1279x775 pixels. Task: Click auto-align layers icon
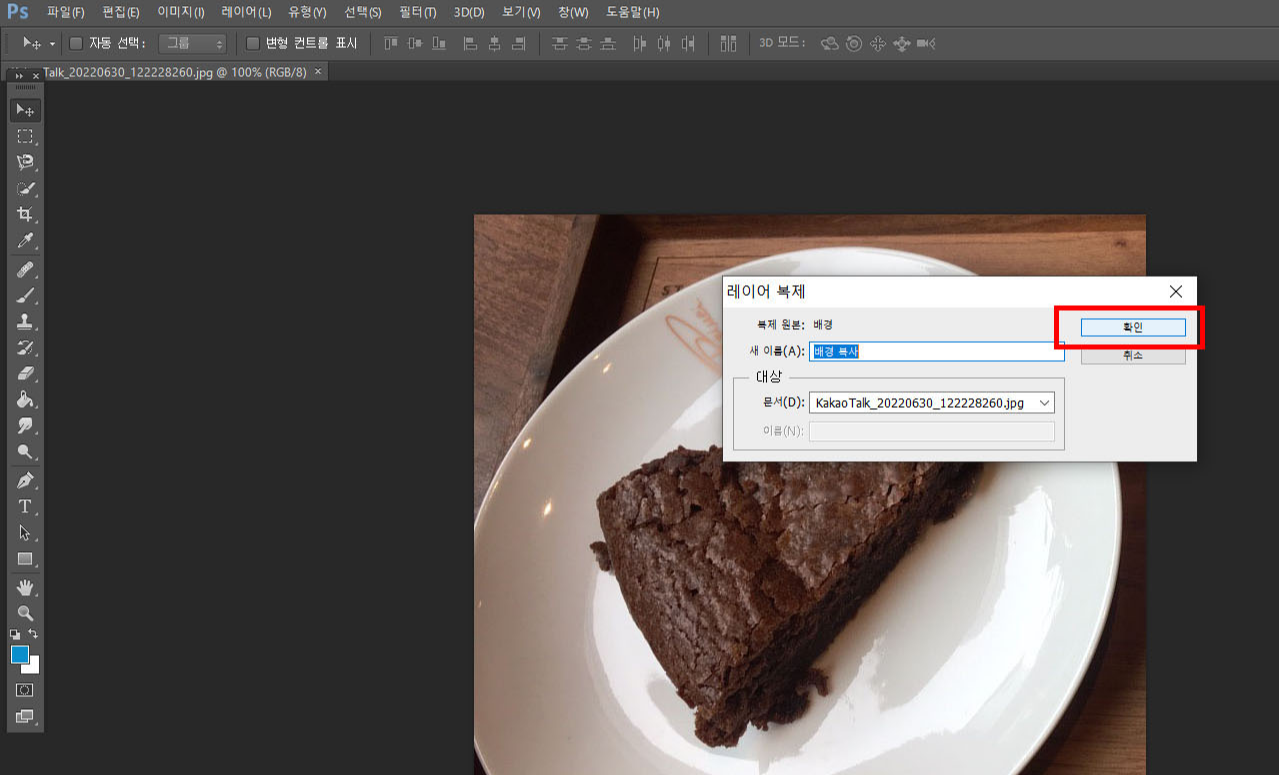[x=728, y=44]
